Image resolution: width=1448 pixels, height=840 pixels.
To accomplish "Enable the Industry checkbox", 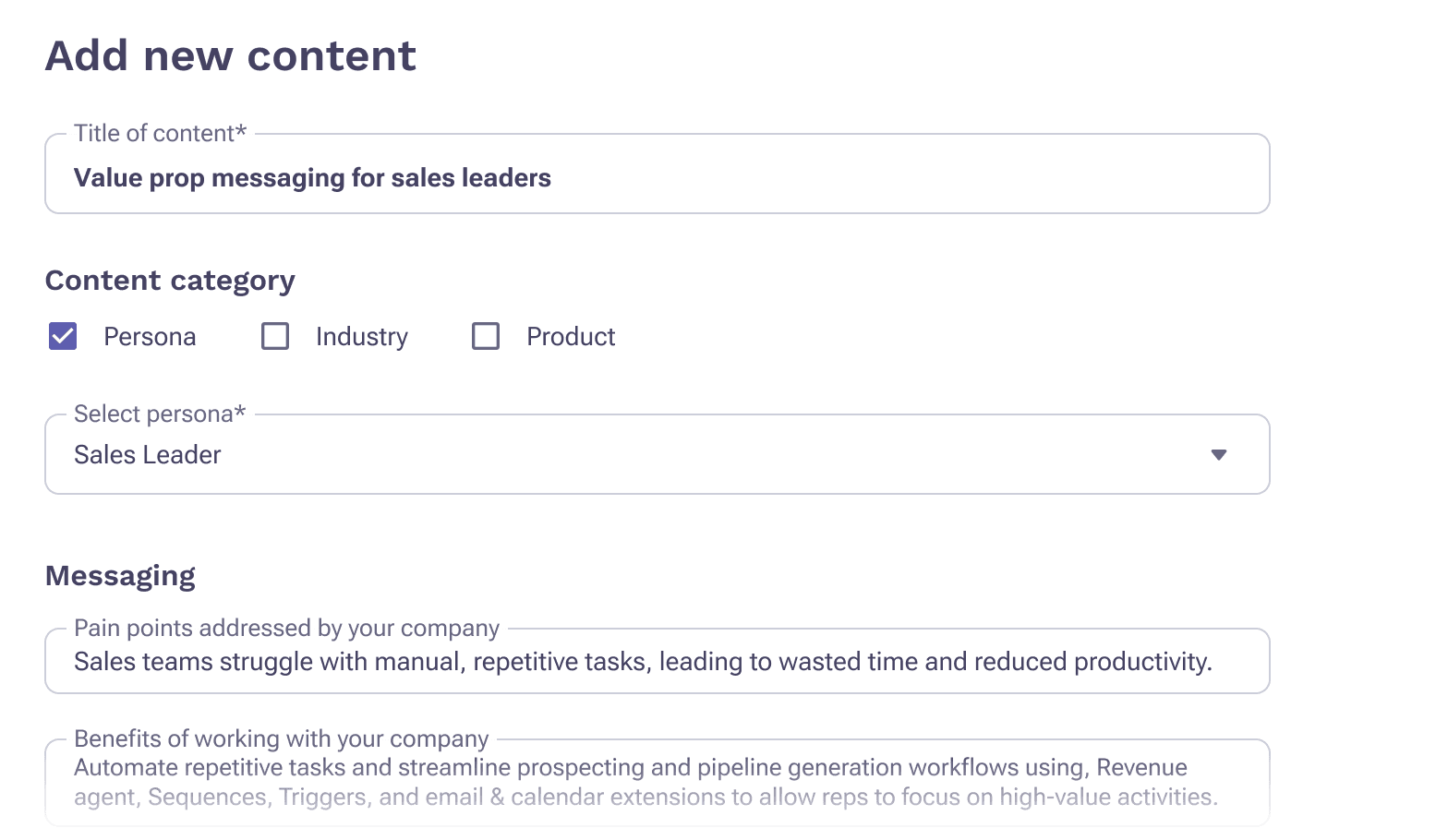I will pyautogui.click(x=275, y=336).
